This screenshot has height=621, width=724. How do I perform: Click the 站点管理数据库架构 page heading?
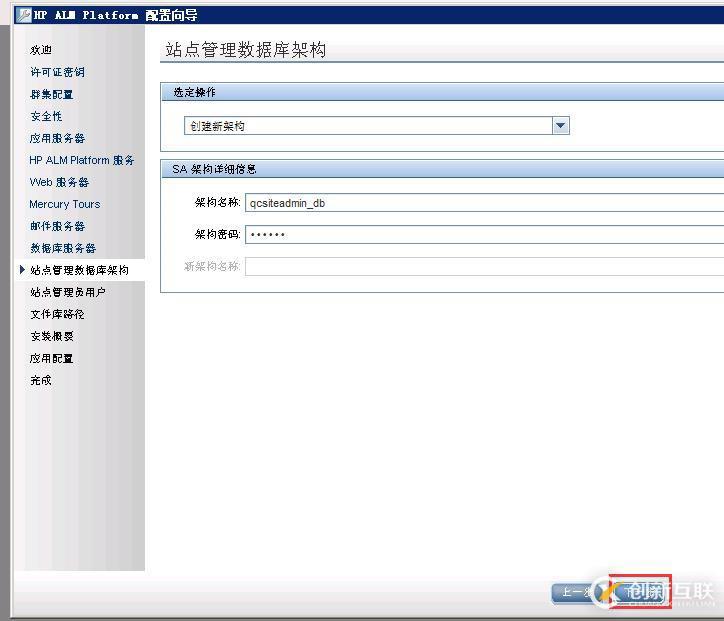246,50
